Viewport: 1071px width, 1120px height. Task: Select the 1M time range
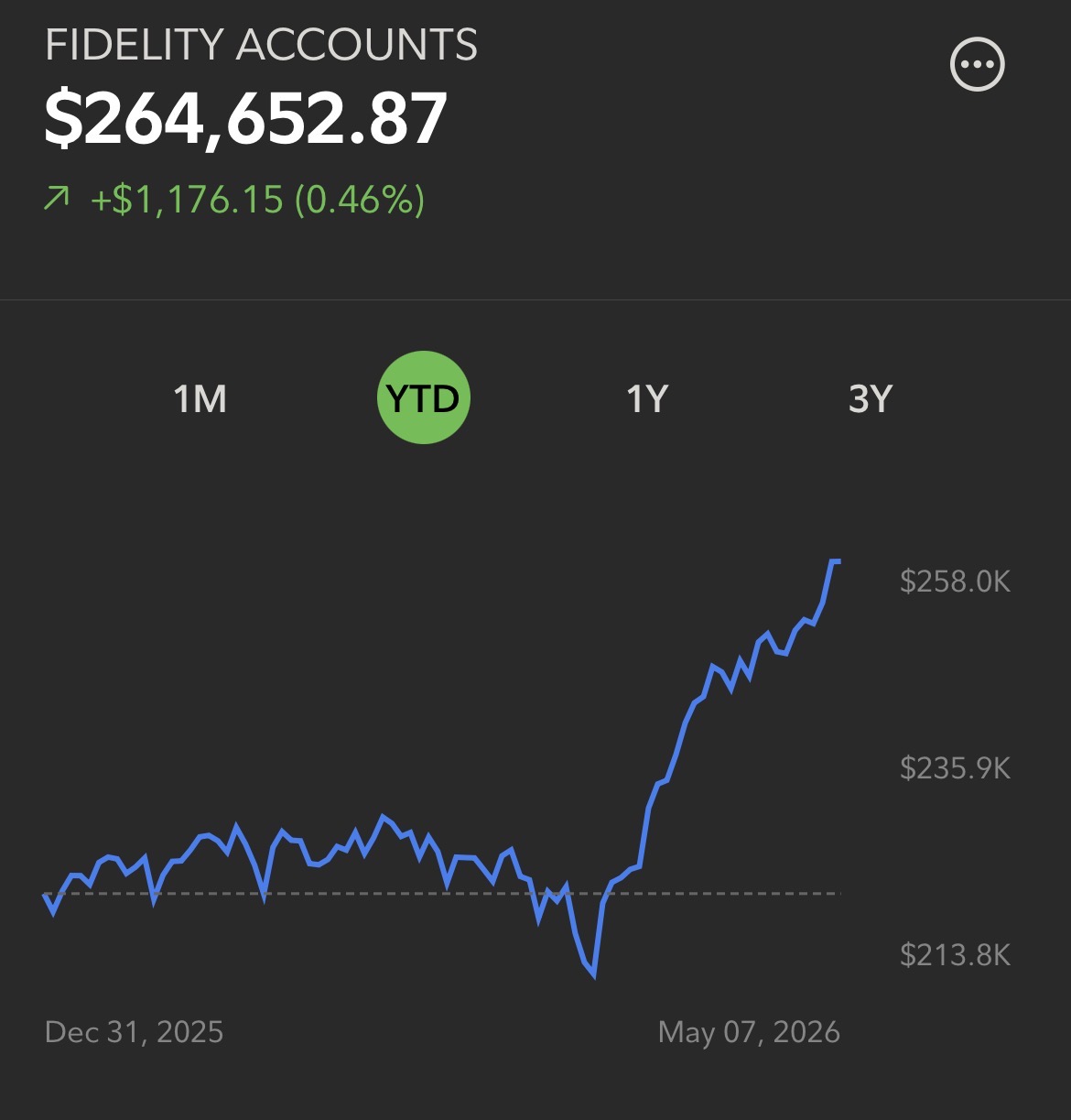pos(200,398)
